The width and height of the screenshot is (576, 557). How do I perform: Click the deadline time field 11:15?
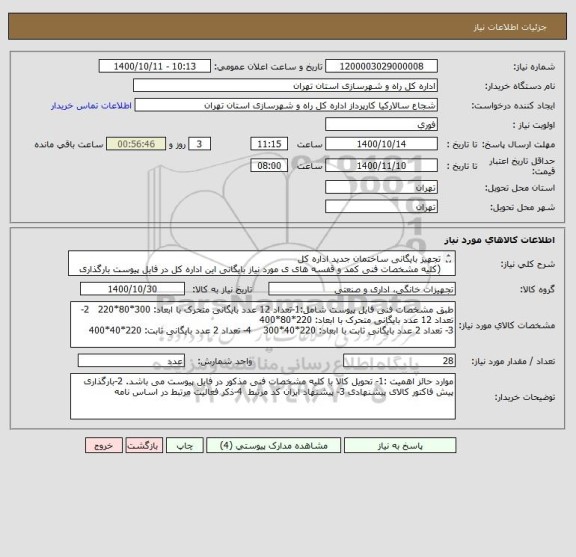point(269,144)
